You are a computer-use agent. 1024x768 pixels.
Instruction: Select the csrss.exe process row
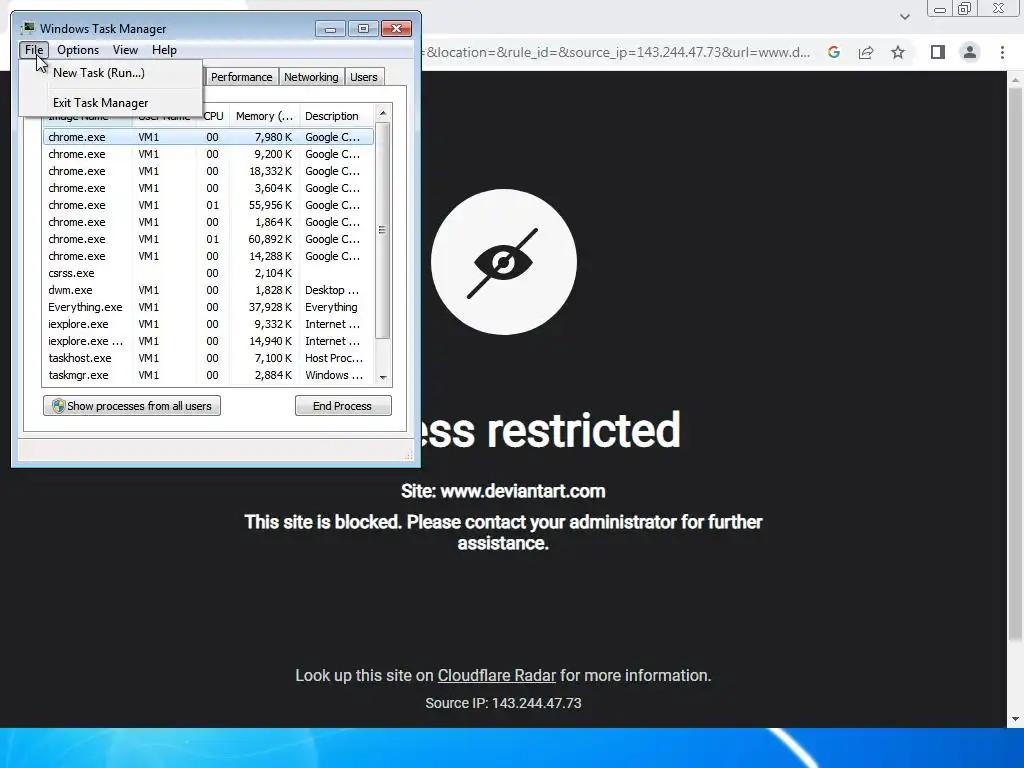click(x=208, y=273)
